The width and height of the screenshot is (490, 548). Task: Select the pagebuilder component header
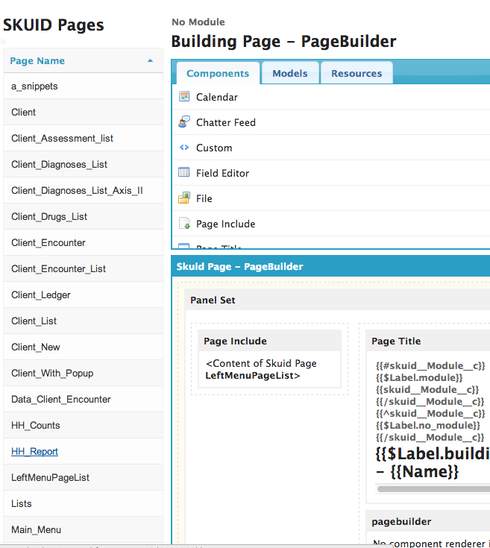428,521
